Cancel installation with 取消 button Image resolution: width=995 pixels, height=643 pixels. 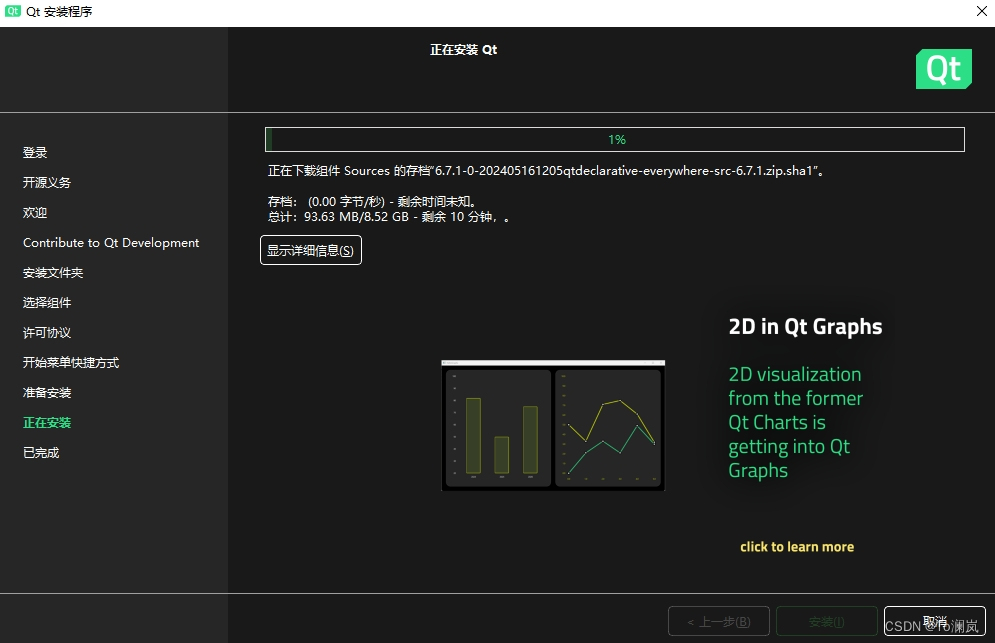[935, 621]
